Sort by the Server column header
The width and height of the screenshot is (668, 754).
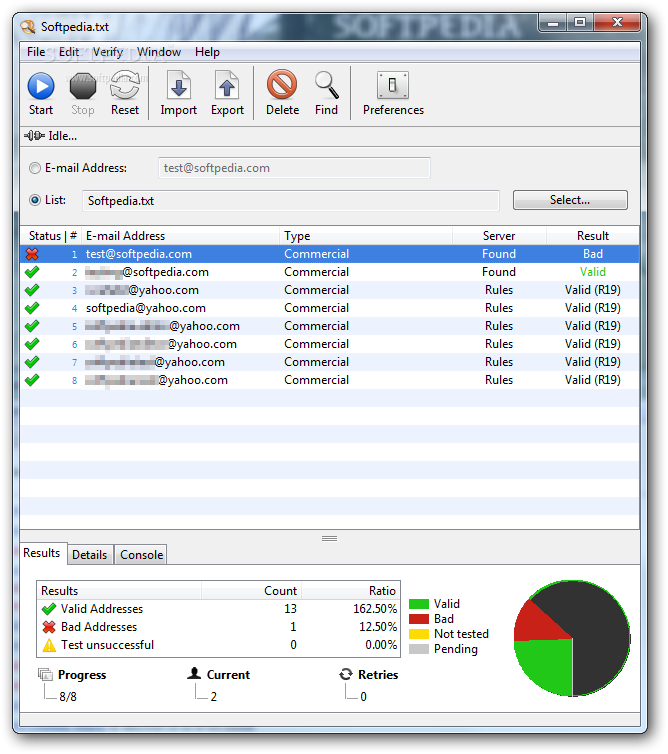click(x=499, y=236)
